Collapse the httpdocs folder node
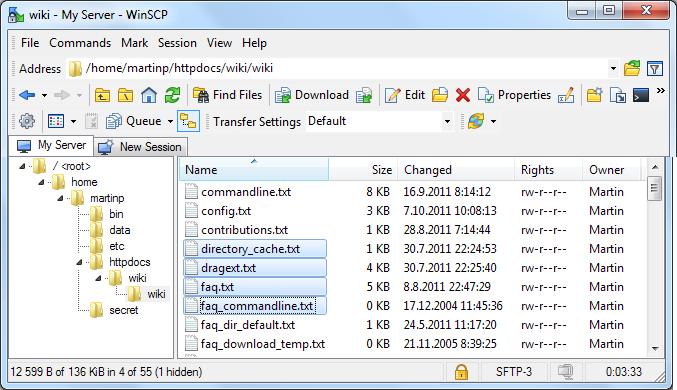Image resolution: width=677 pixels, height=390 pixels. pyautogui.click(x=79, y=262)
